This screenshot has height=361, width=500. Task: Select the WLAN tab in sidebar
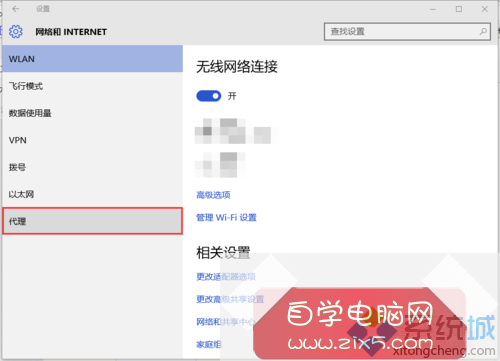[93, 59]
